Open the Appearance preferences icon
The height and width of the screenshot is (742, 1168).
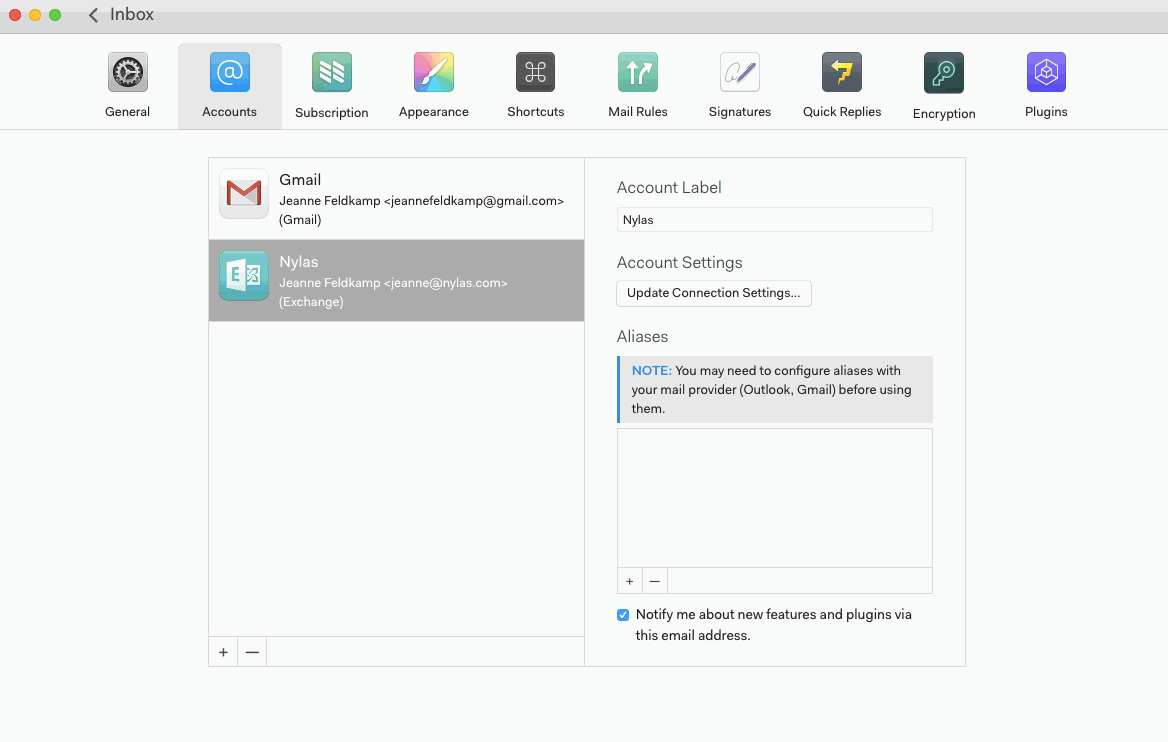click(x=434, y=74)
